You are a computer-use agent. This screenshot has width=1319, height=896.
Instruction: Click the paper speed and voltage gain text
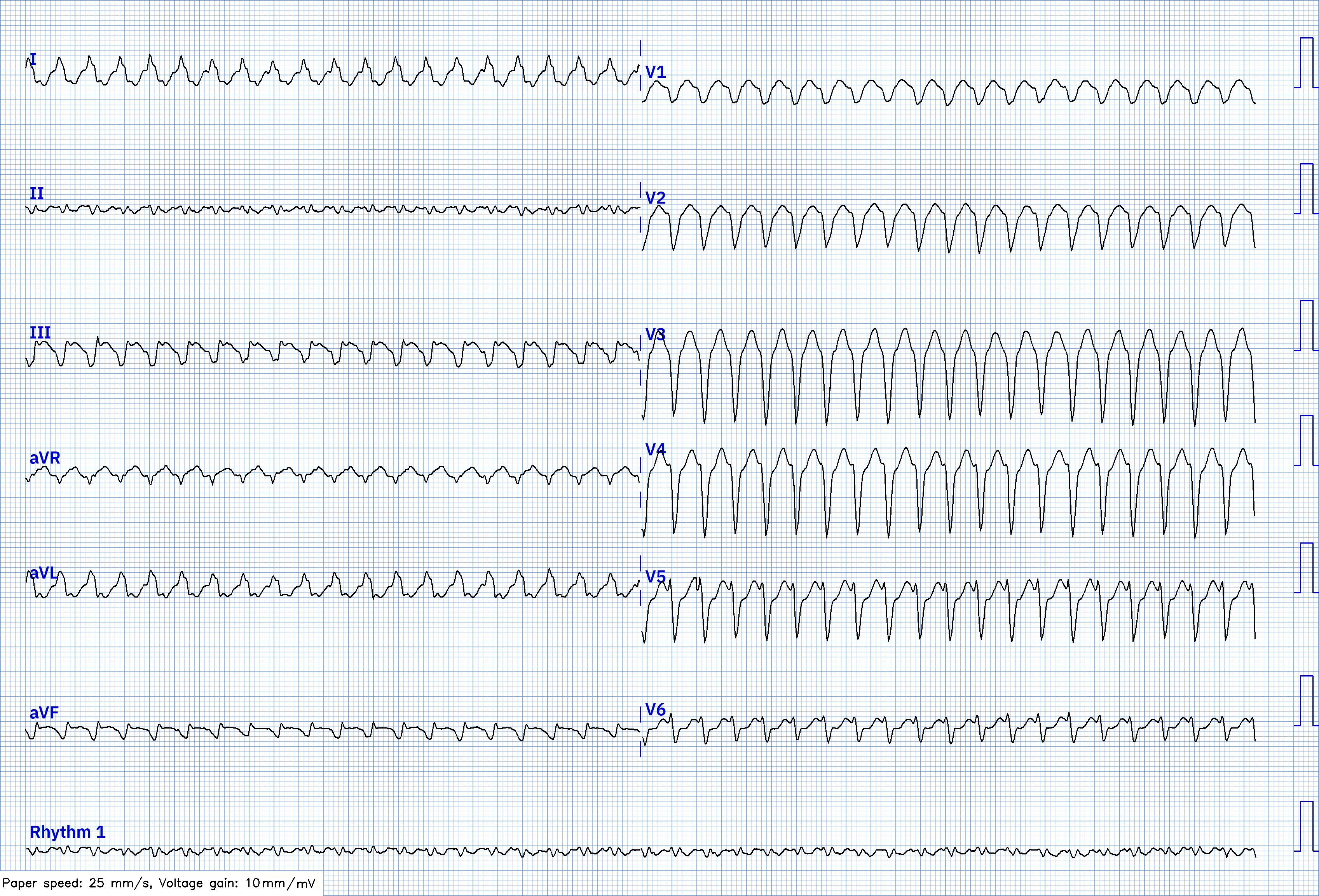[x=159, y=883]
